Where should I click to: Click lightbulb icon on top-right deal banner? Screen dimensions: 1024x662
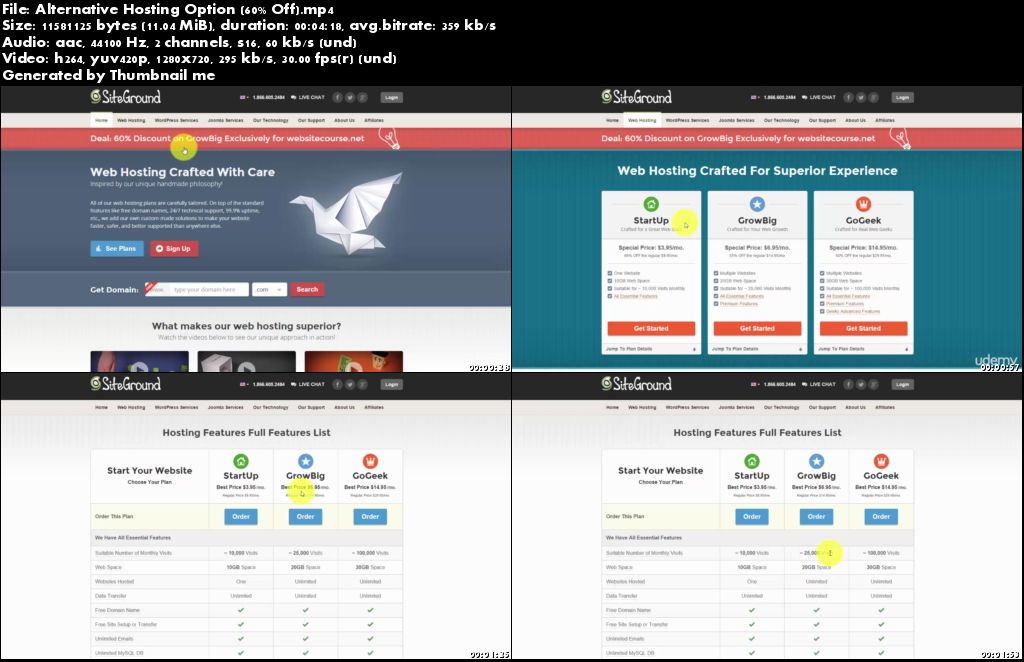click(x=900, y=138)
